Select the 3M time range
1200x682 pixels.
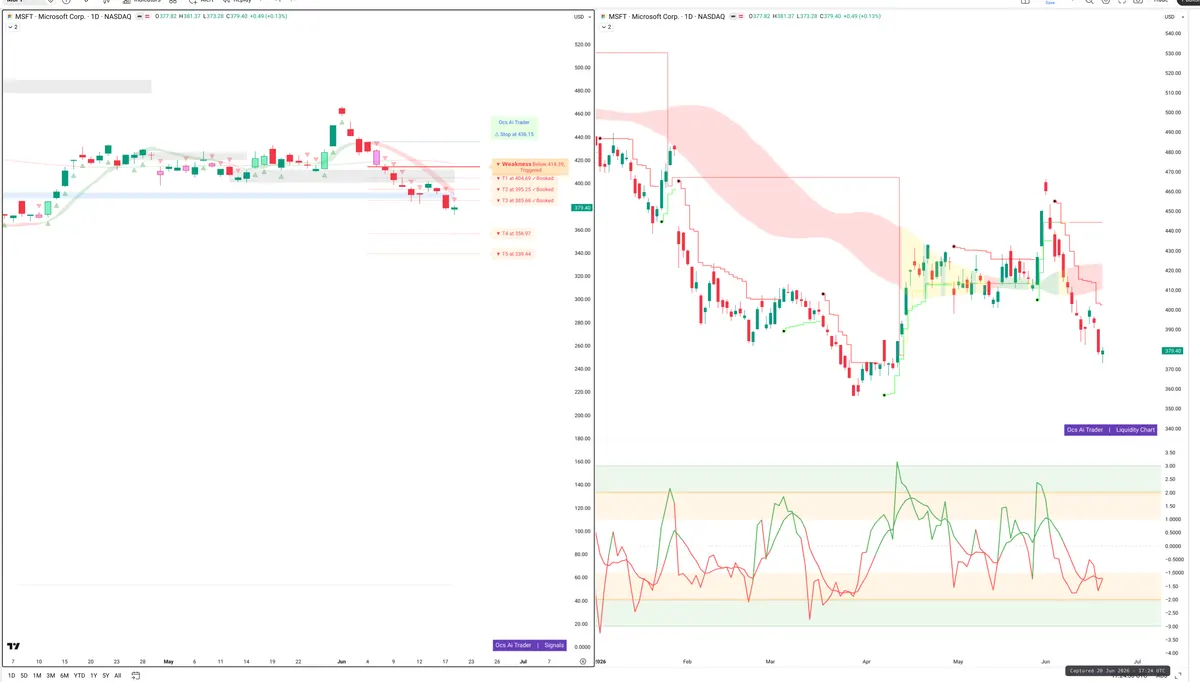tap(50, 675)
